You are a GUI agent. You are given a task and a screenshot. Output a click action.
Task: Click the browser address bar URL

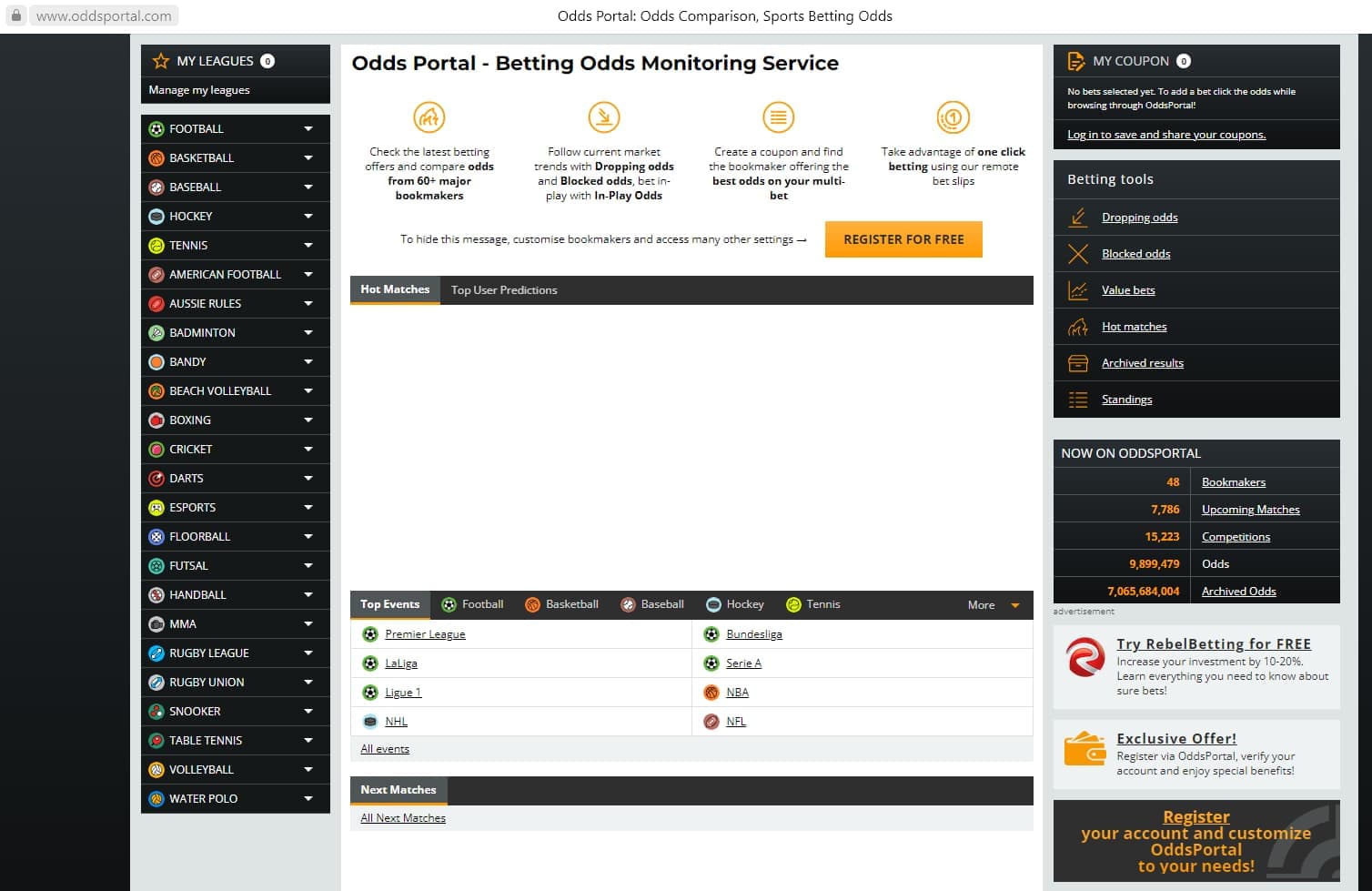click(x=104, y=15)
